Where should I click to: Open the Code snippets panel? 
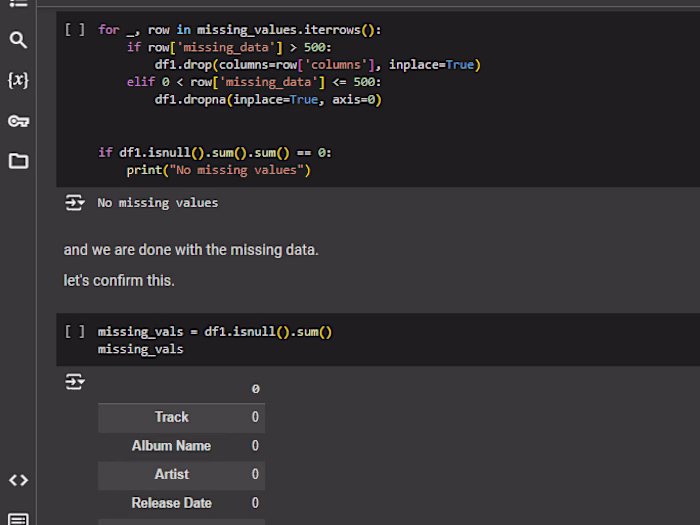pos(18,480)
